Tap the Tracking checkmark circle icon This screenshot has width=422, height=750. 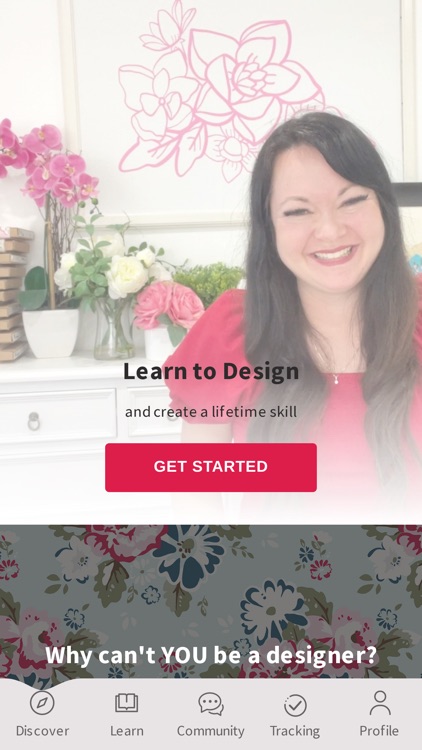pos(295,705)
